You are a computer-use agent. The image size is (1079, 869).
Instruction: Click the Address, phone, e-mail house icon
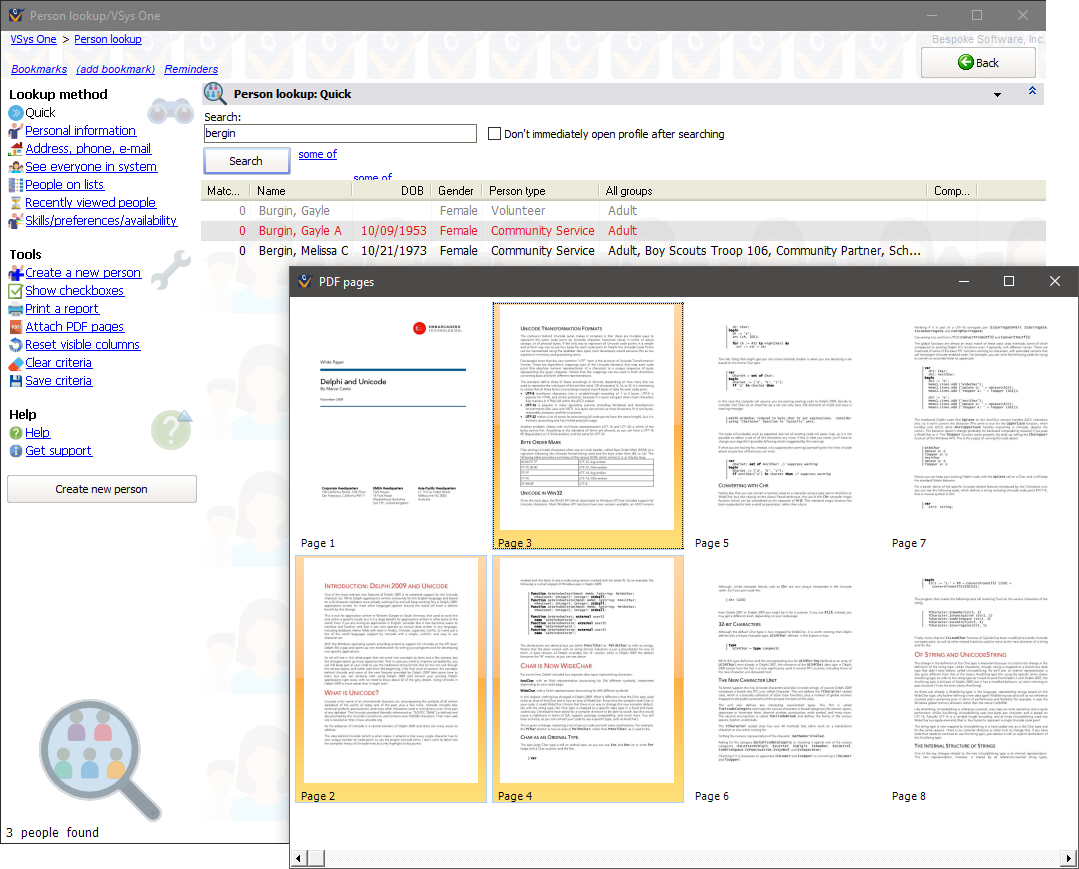coord(16,149)
